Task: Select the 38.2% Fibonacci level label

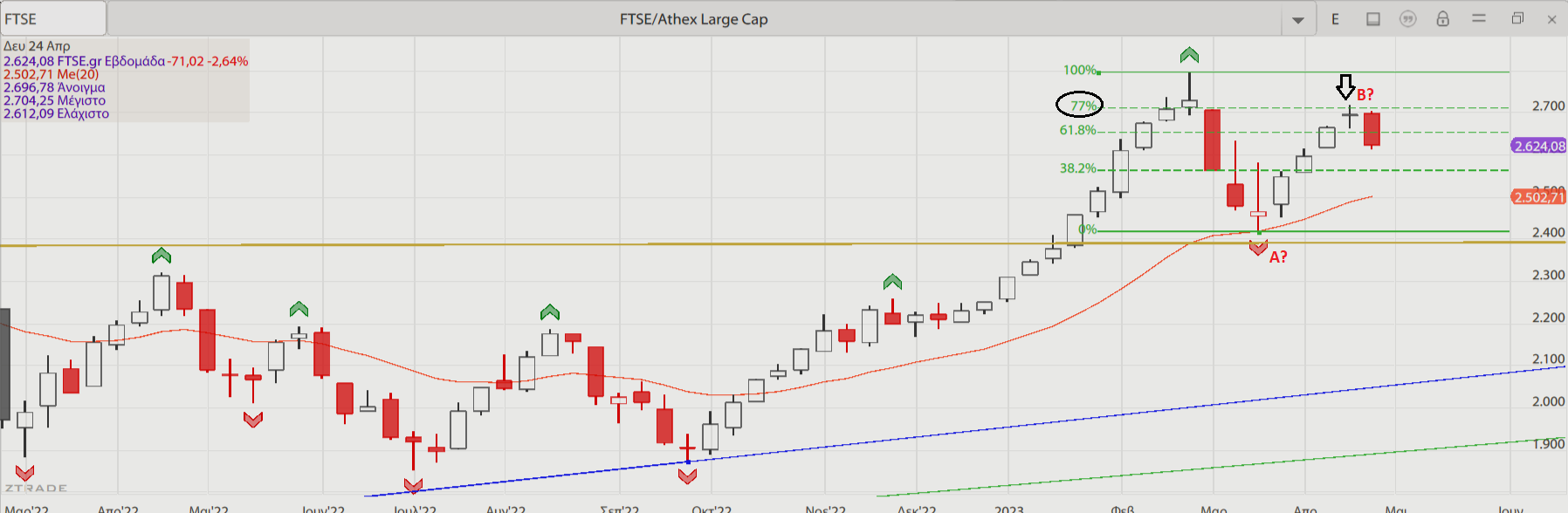Action: click(1077, 168)
